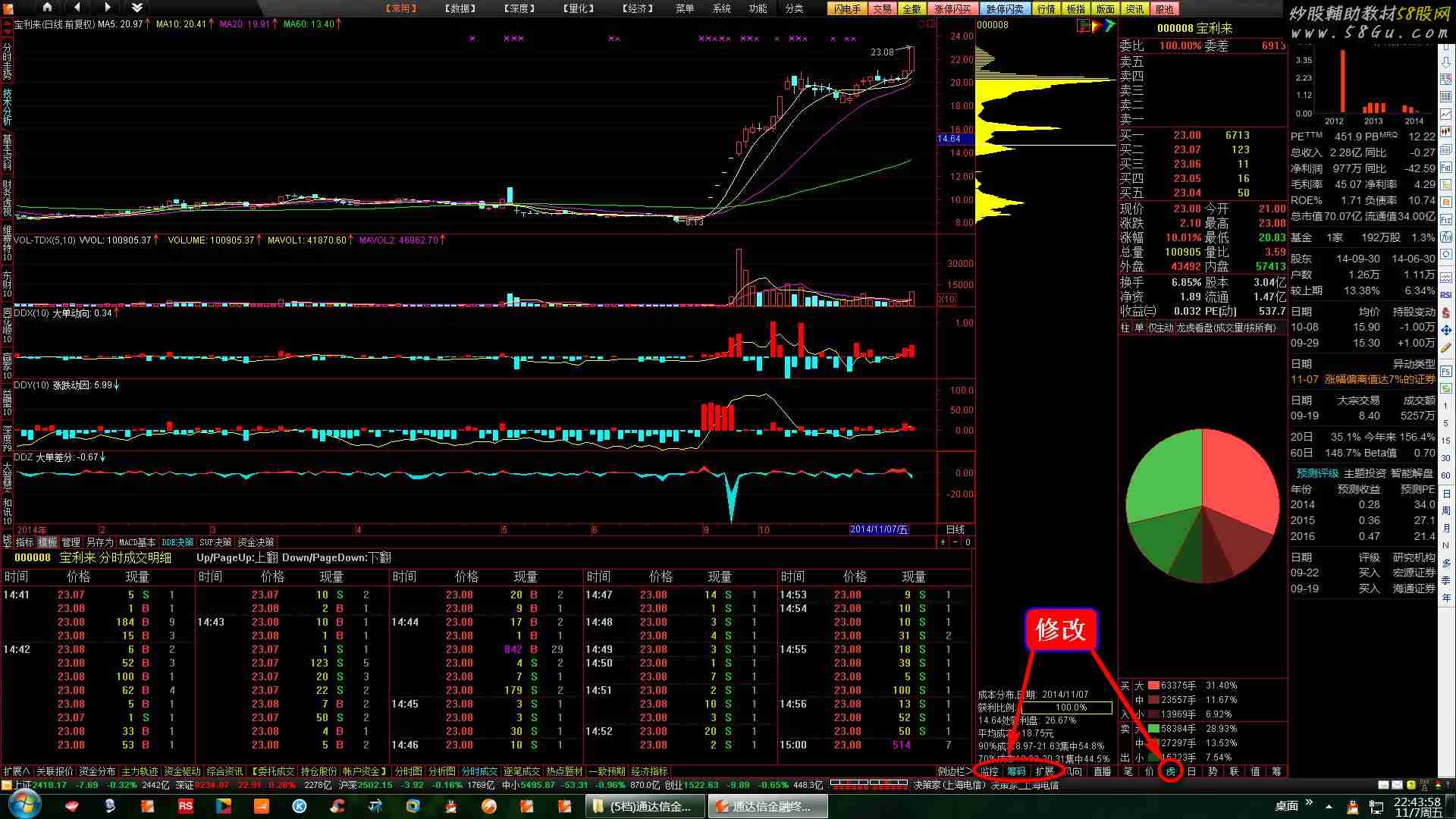The width and height of the screenshot is (1456, 819).
Task: Select the 资金决策 template
Action: tap(256, 542)
